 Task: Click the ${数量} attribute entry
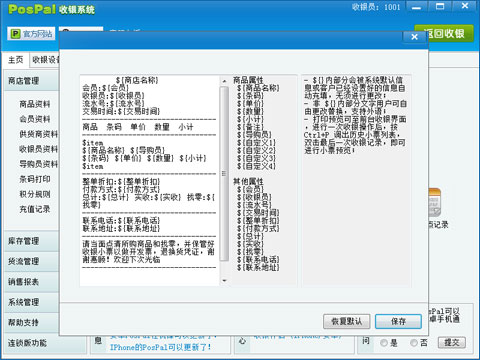[x=250, y=111]
